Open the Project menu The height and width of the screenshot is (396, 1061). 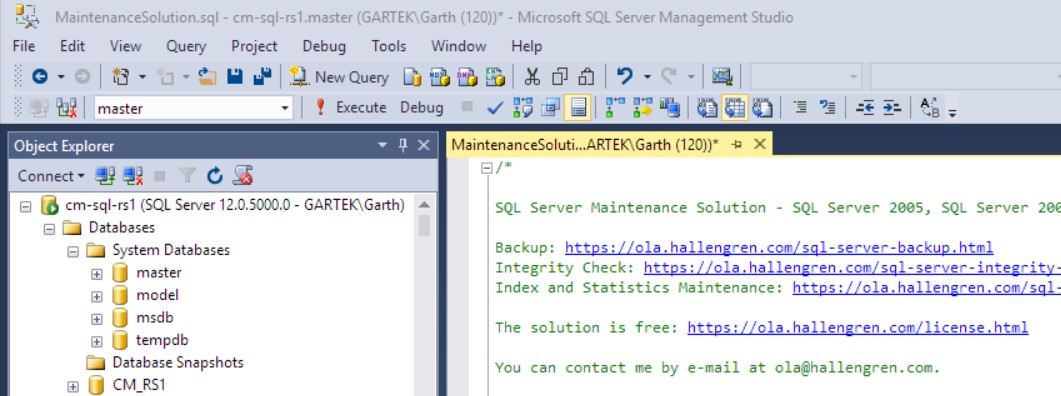pyautogui.click(x=254, y=46)
